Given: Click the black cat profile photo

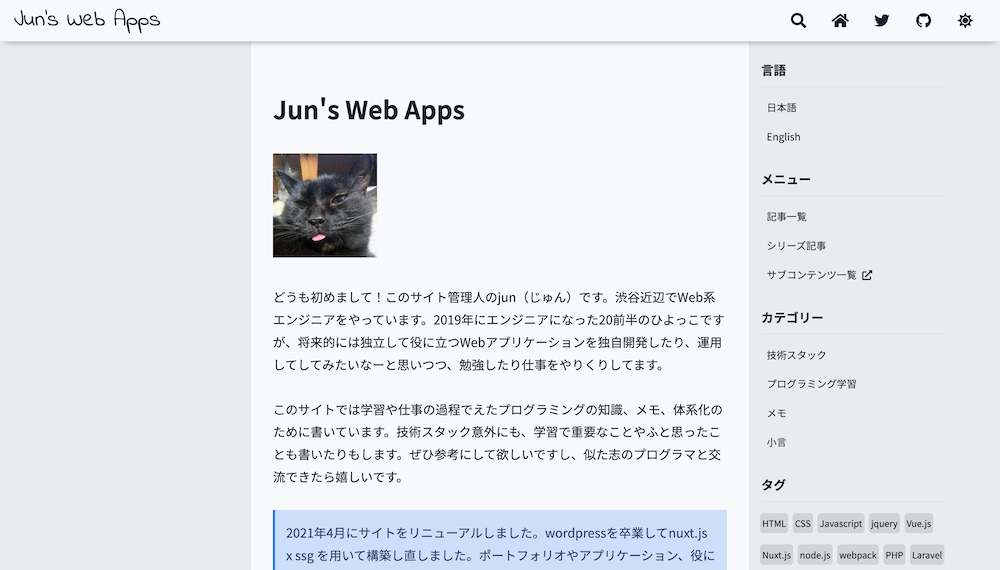Looking at the screenshot, I should click(325, 205).
